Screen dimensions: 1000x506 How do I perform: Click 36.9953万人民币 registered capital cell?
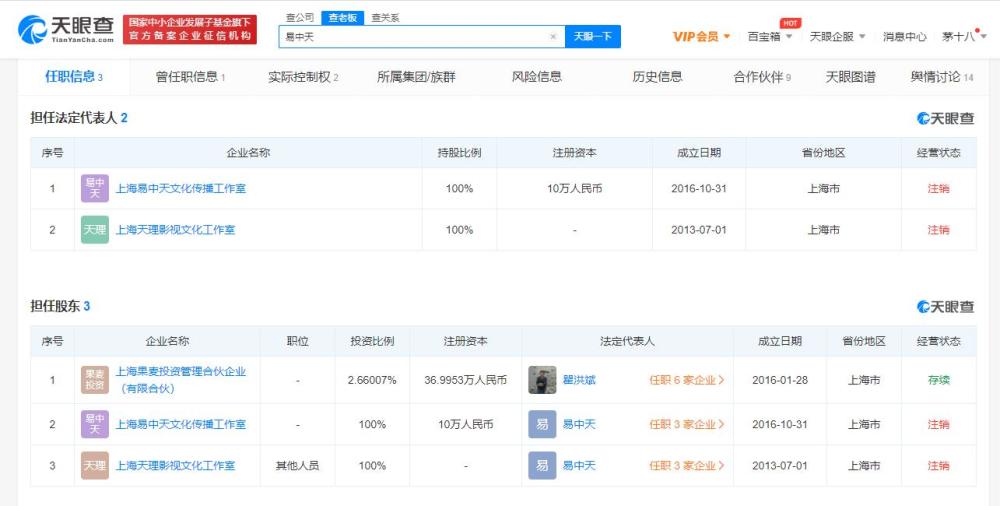pyautogui.click(x=466, y=380)
